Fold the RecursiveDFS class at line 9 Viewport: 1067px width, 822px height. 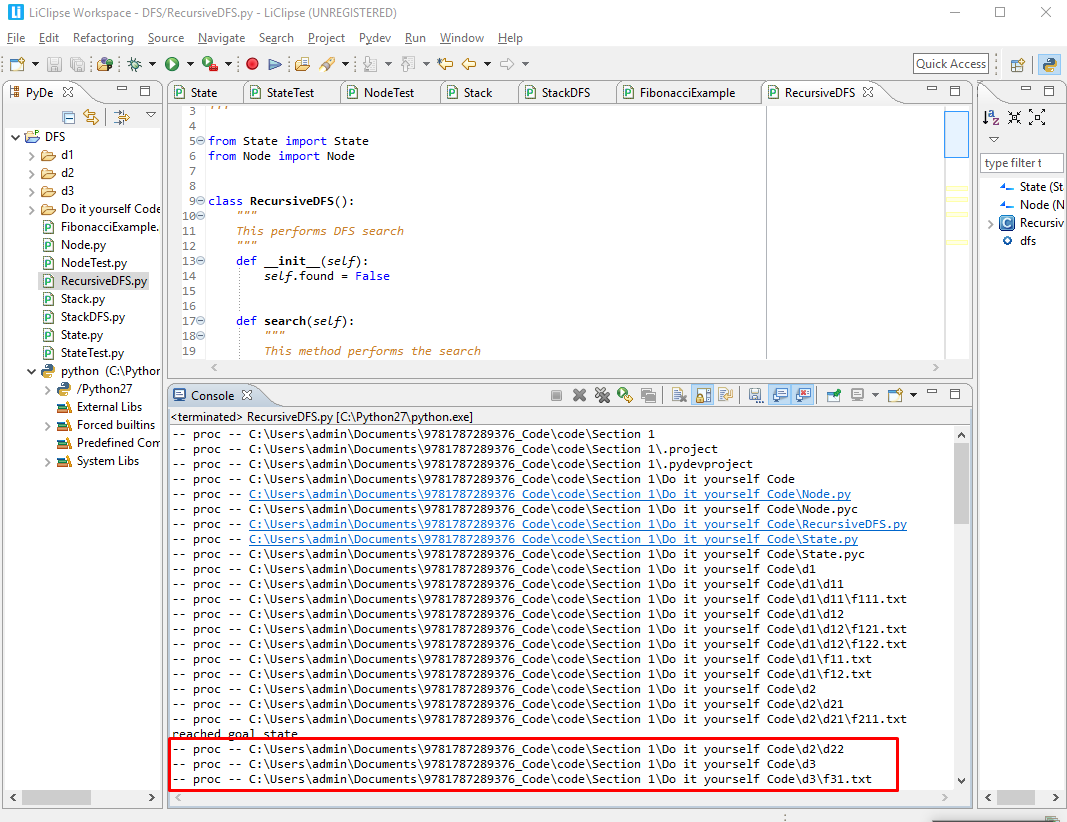200,201
